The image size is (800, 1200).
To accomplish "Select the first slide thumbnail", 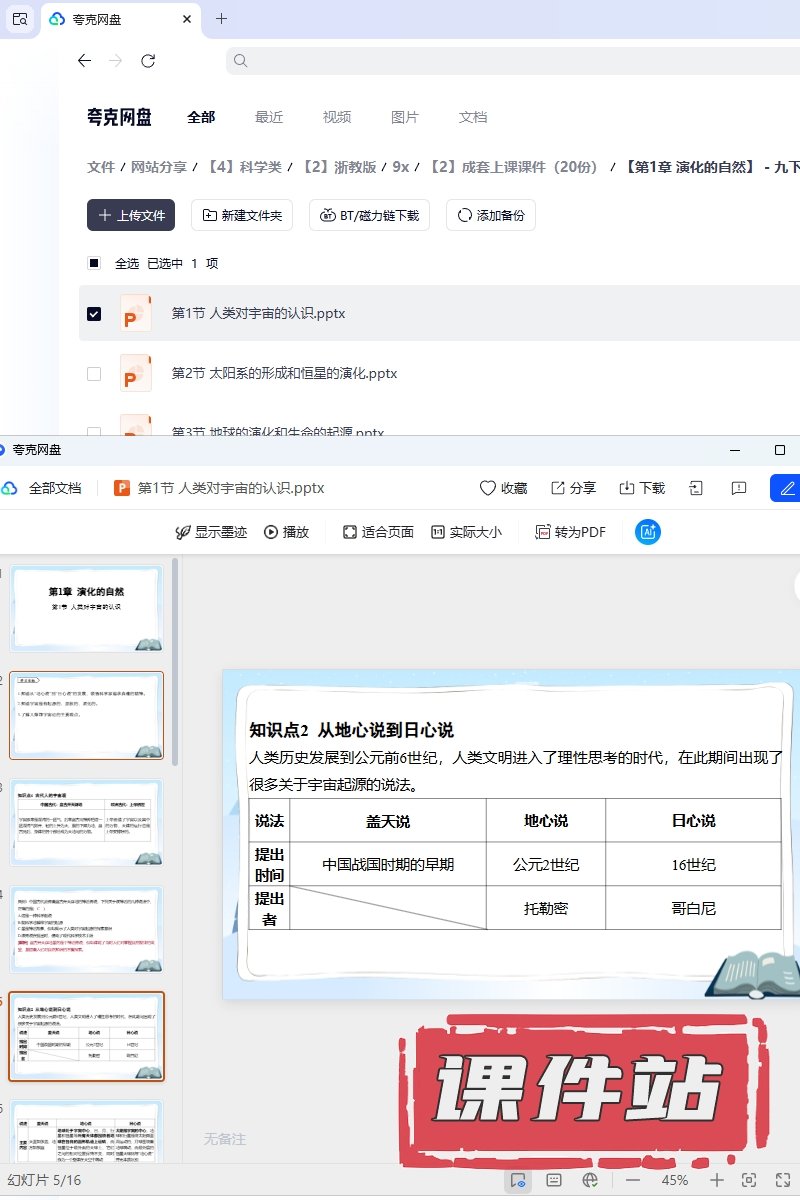I will coord(86,608).
